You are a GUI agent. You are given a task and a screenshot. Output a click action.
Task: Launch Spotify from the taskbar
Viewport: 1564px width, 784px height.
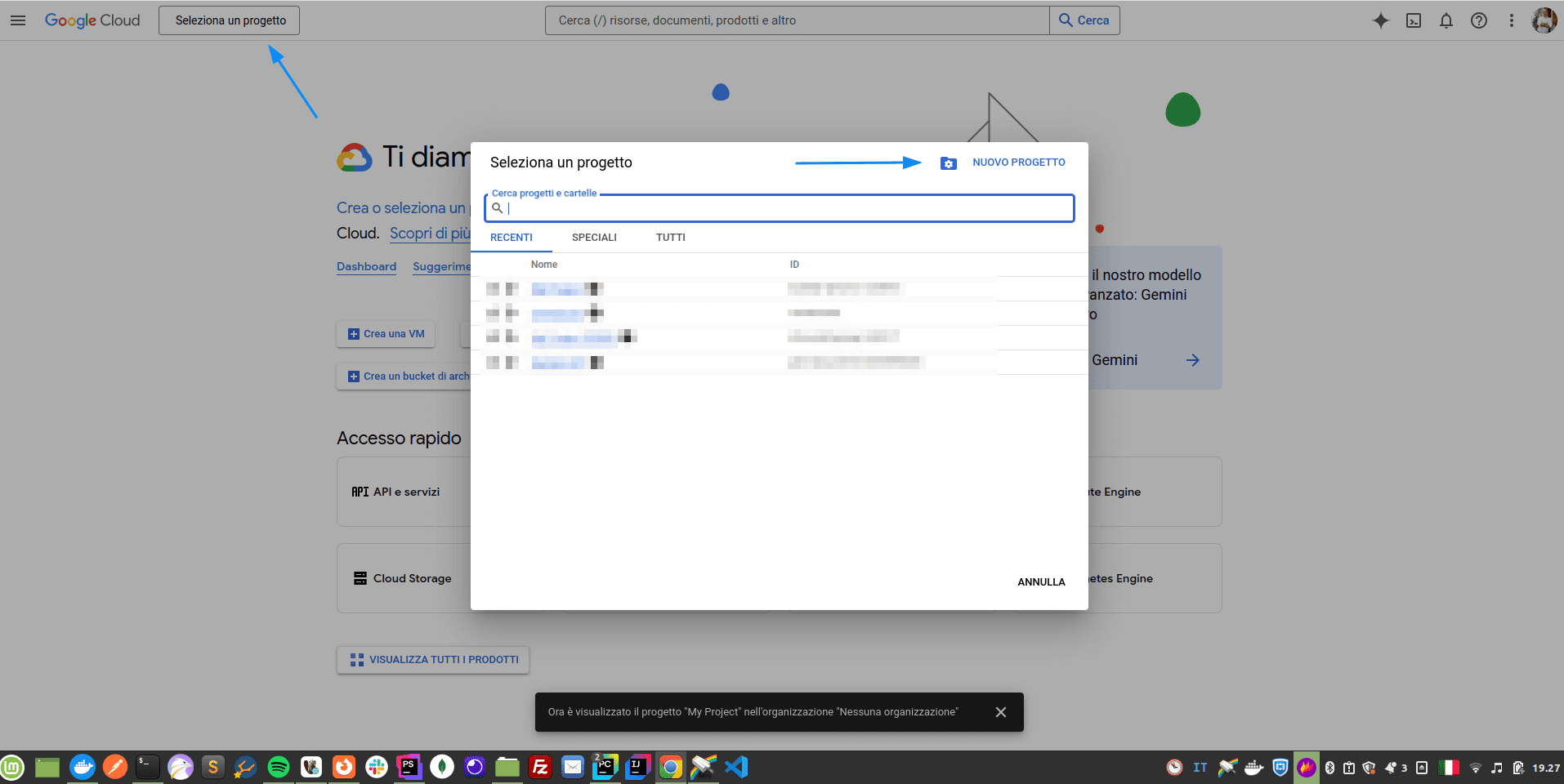(278, 767)
